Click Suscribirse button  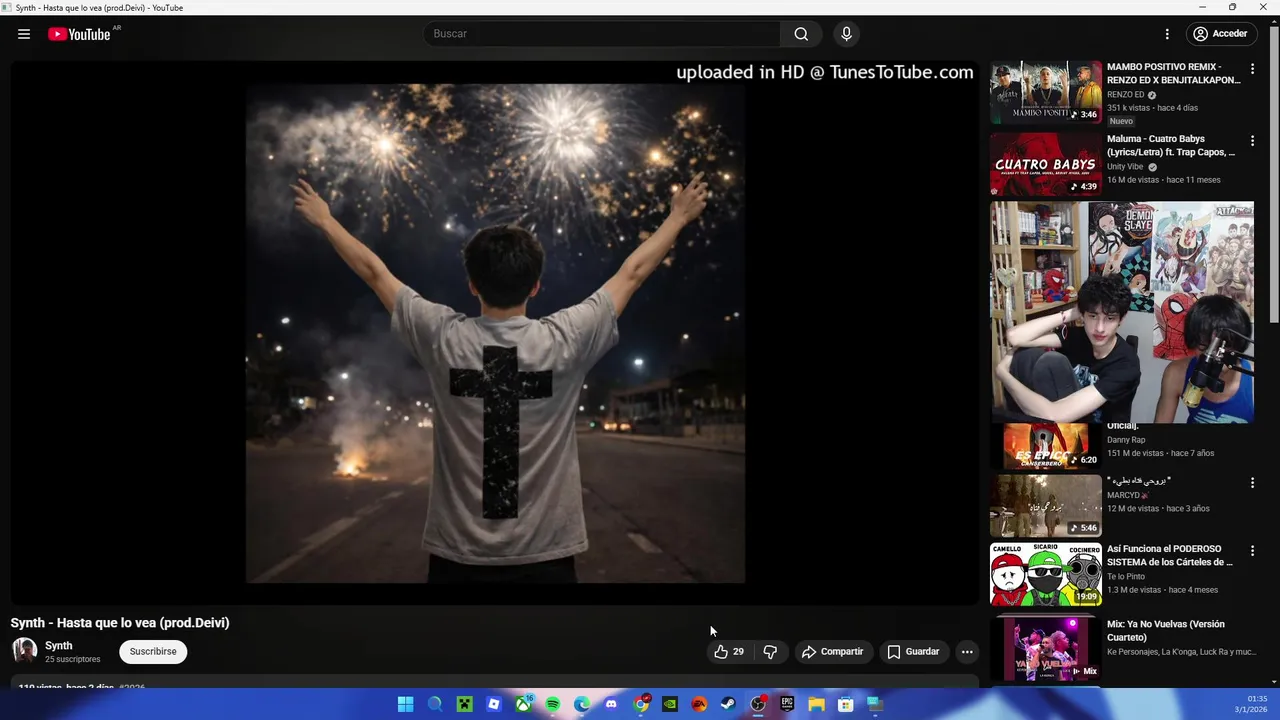[153, 652]
